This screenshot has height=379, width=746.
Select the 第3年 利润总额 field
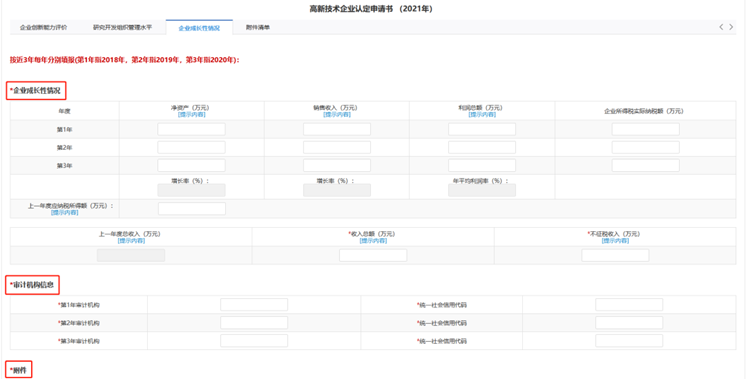tap(482, 165)
